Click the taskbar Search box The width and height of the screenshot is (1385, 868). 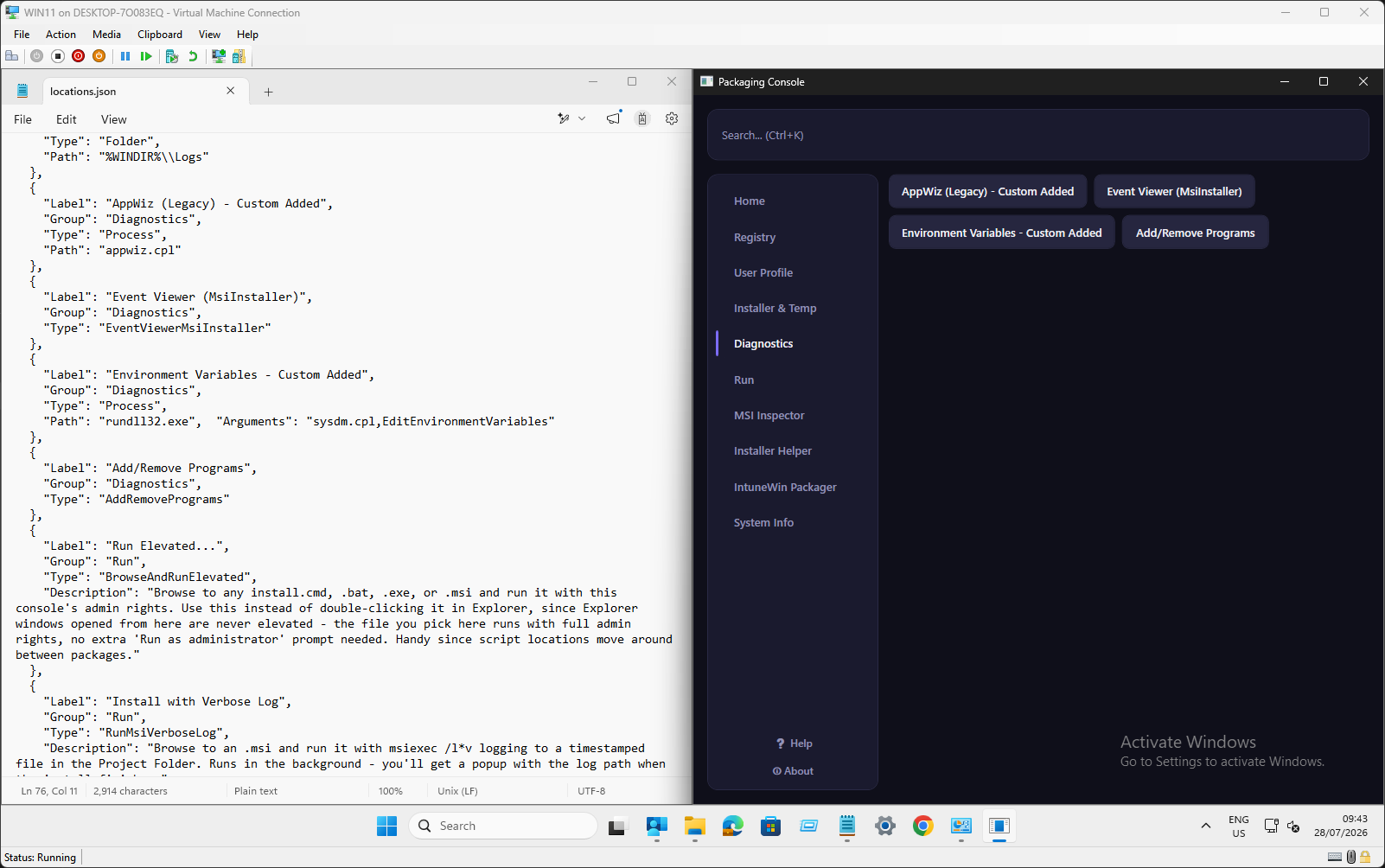click(503, 827)
